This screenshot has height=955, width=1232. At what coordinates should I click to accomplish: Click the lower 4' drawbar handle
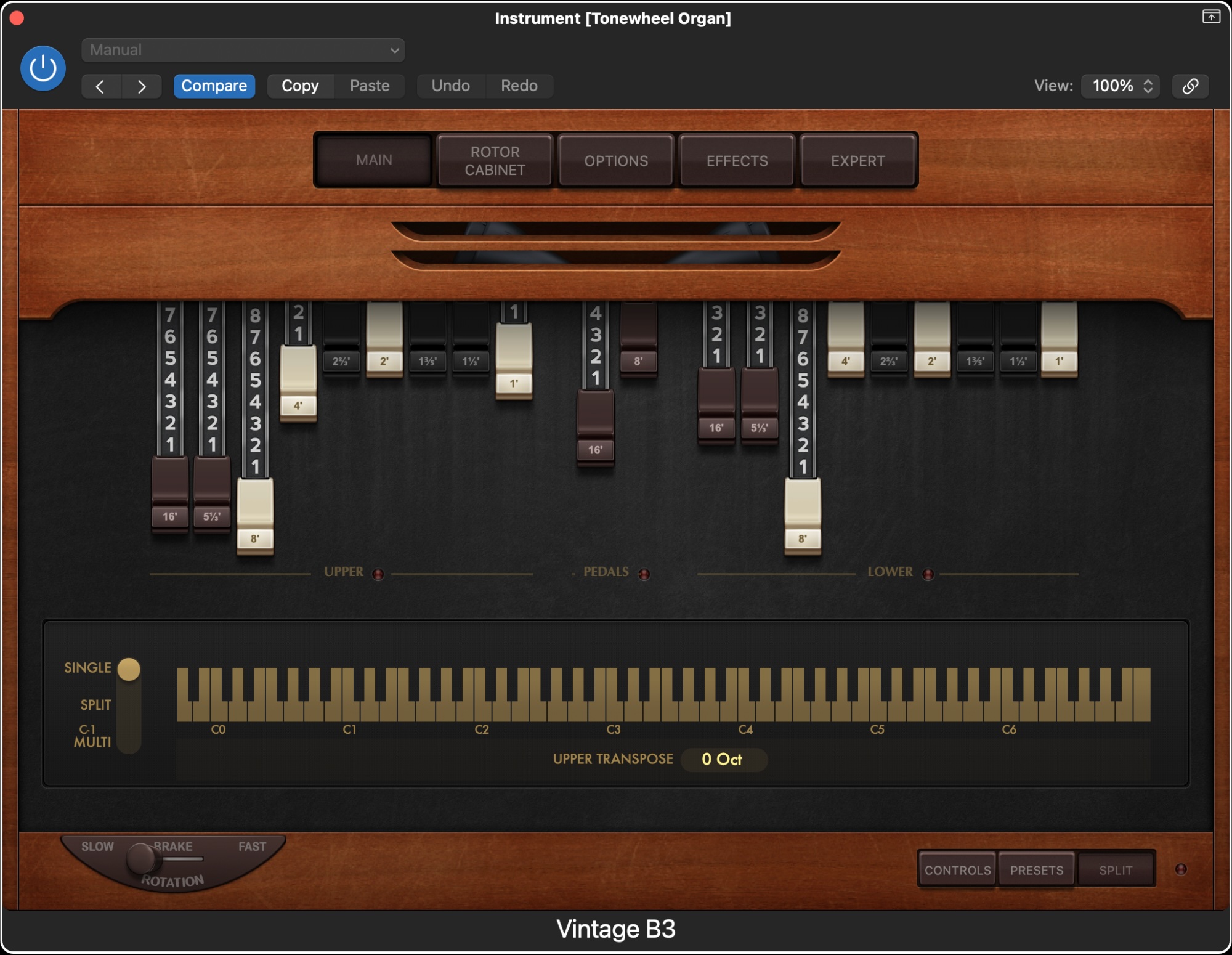coord(846,339)
